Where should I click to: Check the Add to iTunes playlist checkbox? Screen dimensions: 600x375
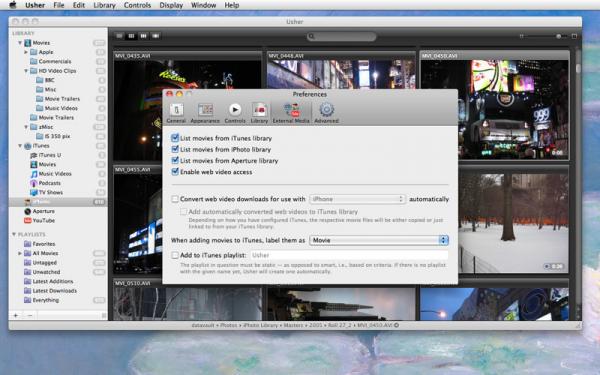pyautogui.click(x=175, y=255)
